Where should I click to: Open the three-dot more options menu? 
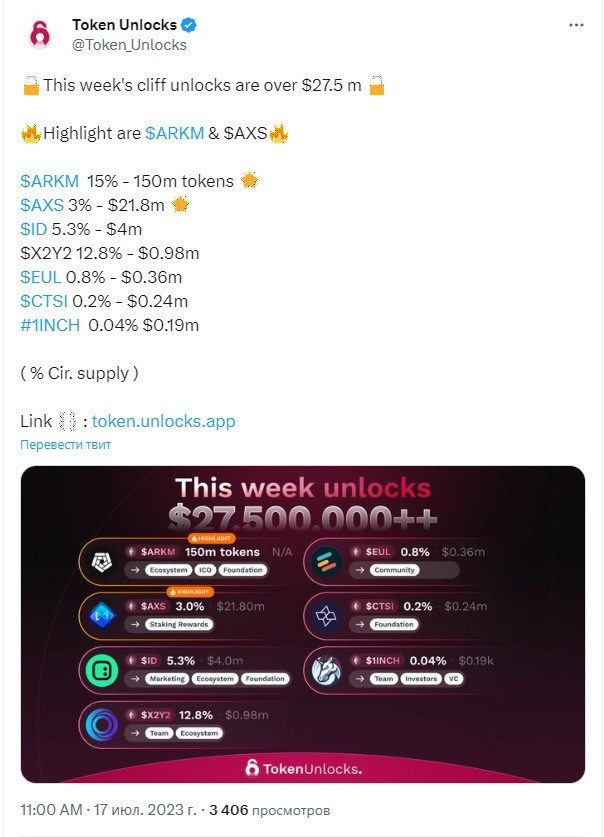coord(576,25)
